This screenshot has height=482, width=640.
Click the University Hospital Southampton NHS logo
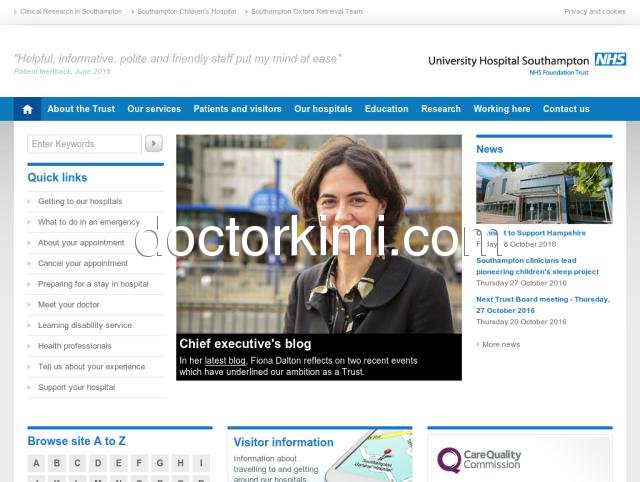pos(526,64)
